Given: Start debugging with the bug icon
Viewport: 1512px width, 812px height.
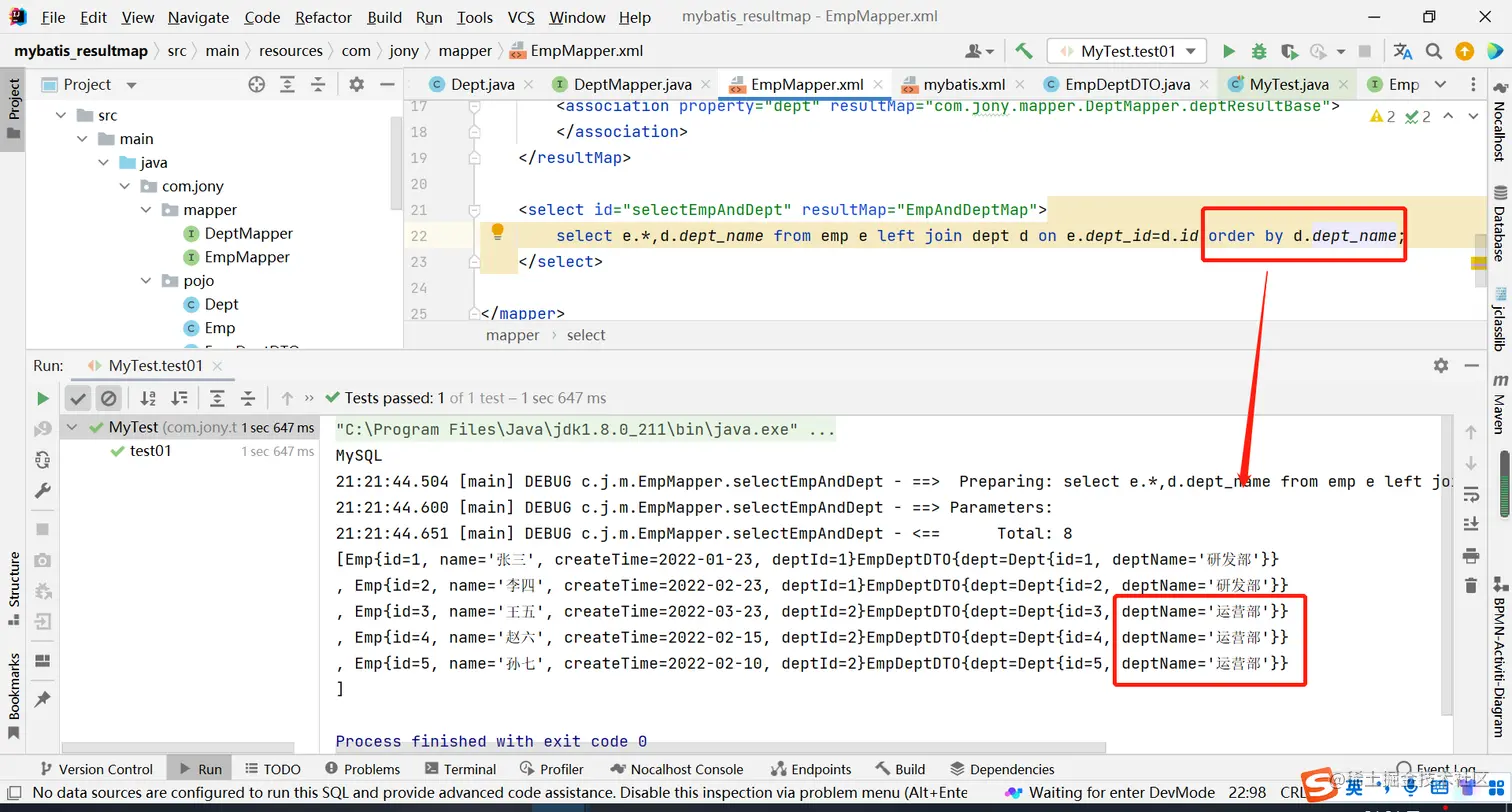Looking at the screenshot, I should tap(1259, 51).
